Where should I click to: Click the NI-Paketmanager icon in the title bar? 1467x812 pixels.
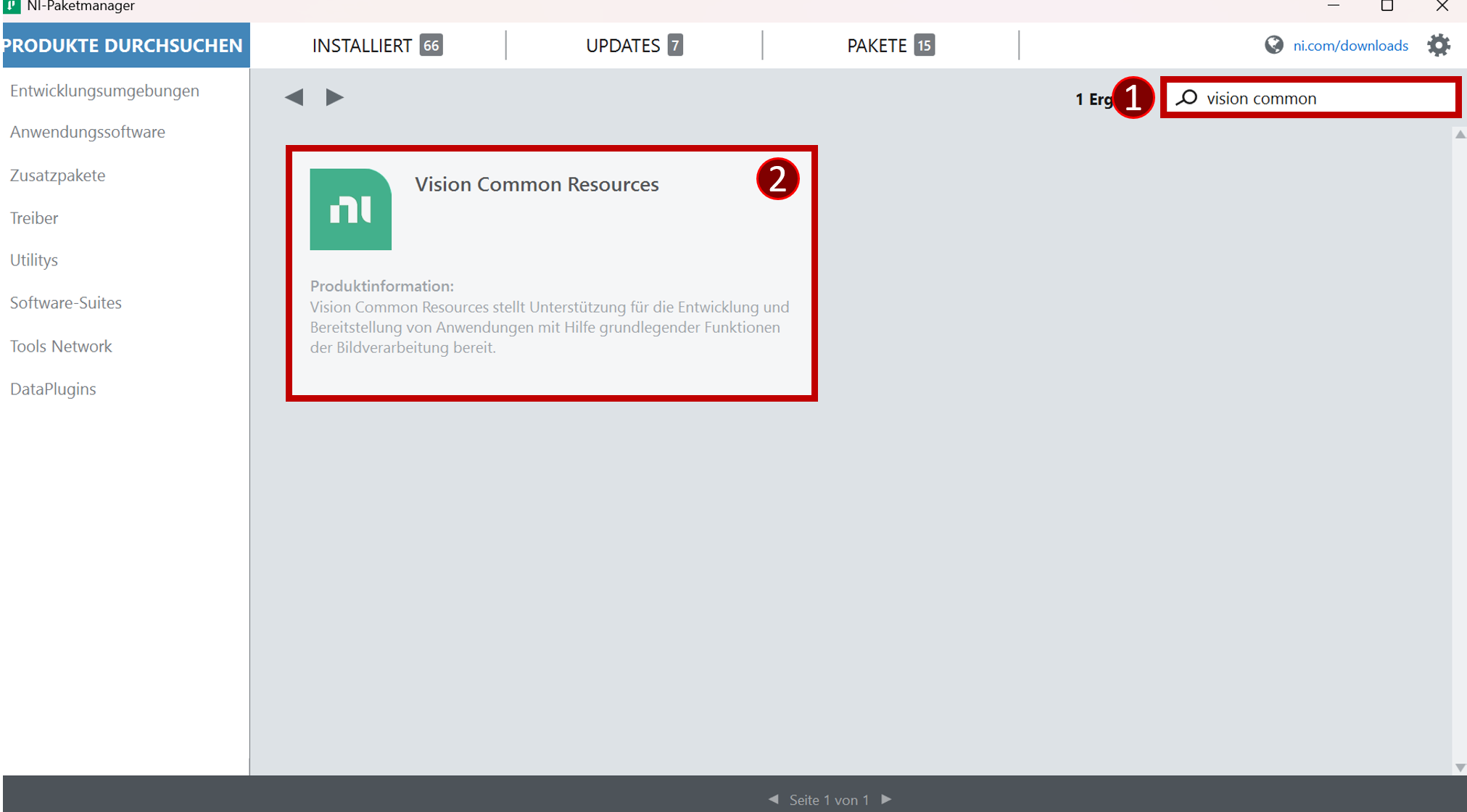pos(12,6)
